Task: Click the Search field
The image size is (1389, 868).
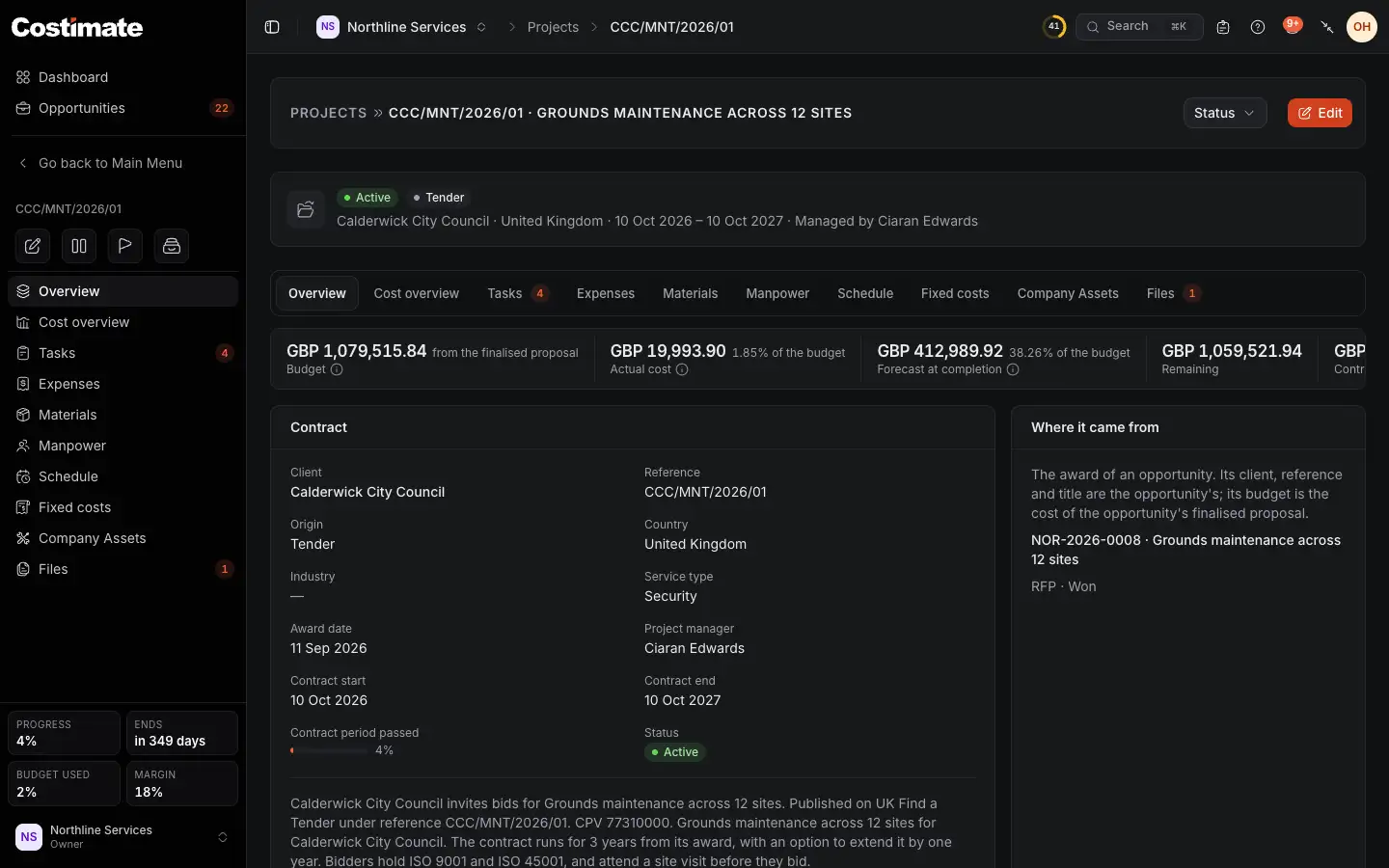Action: (1139, 27)
